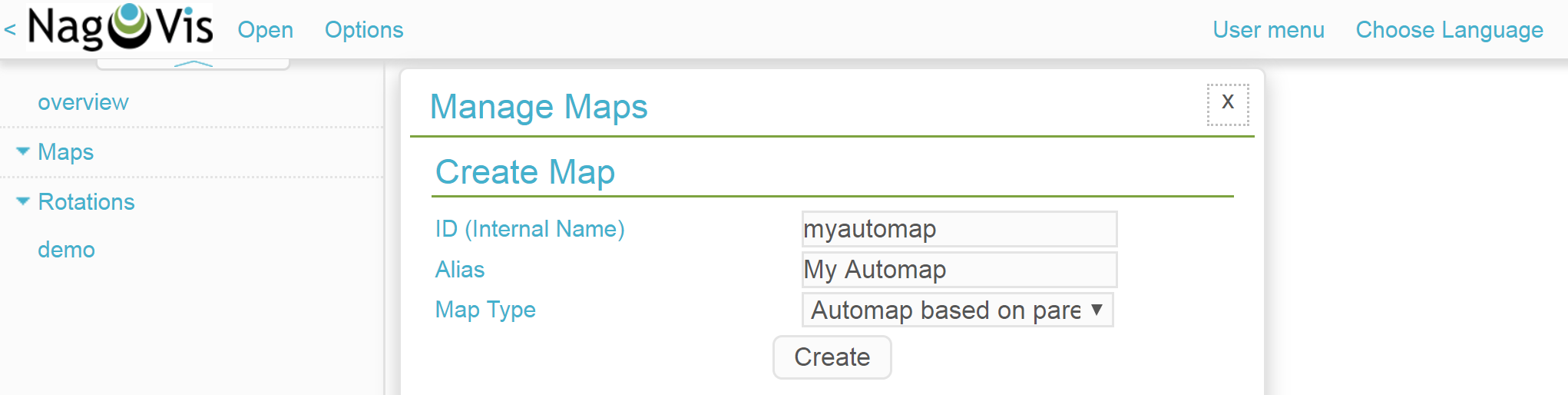Open the Open menu
The width and height of the screenshot is (1568, 395).
click(x=265, y=30)
